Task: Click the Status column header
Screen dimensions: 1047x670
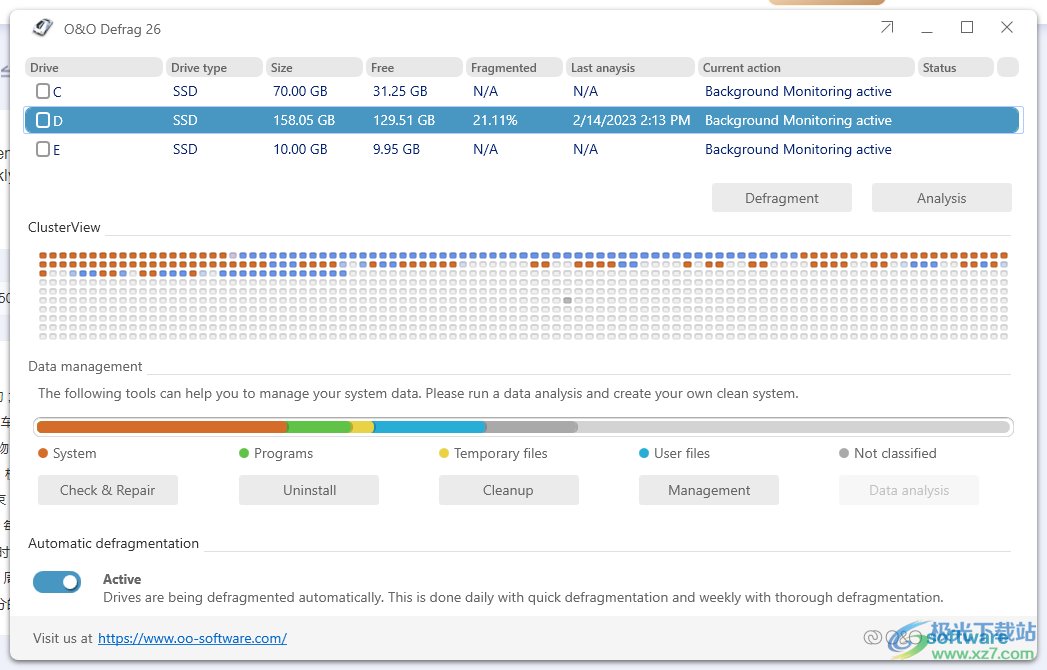Action: point(956,67)
